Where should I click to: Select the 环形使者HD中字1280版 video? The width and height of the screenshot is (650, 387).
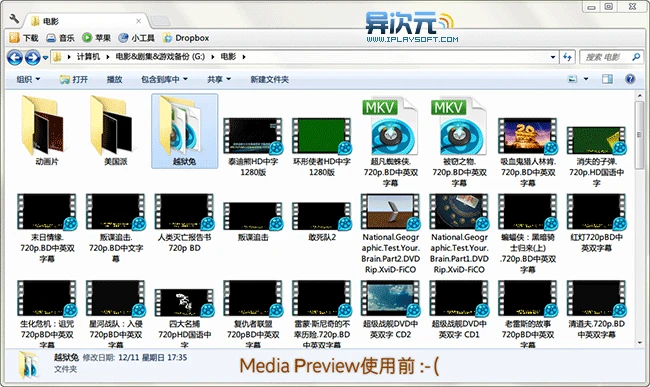322,147
